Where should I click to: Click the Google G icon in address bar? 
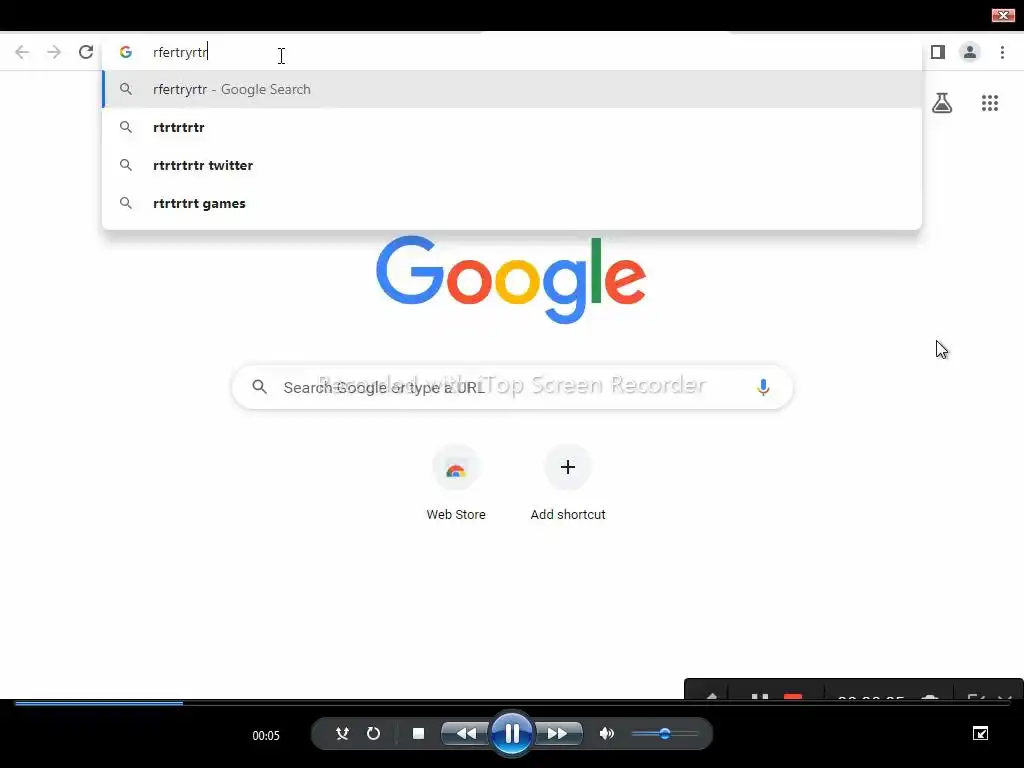pos(126,52)
